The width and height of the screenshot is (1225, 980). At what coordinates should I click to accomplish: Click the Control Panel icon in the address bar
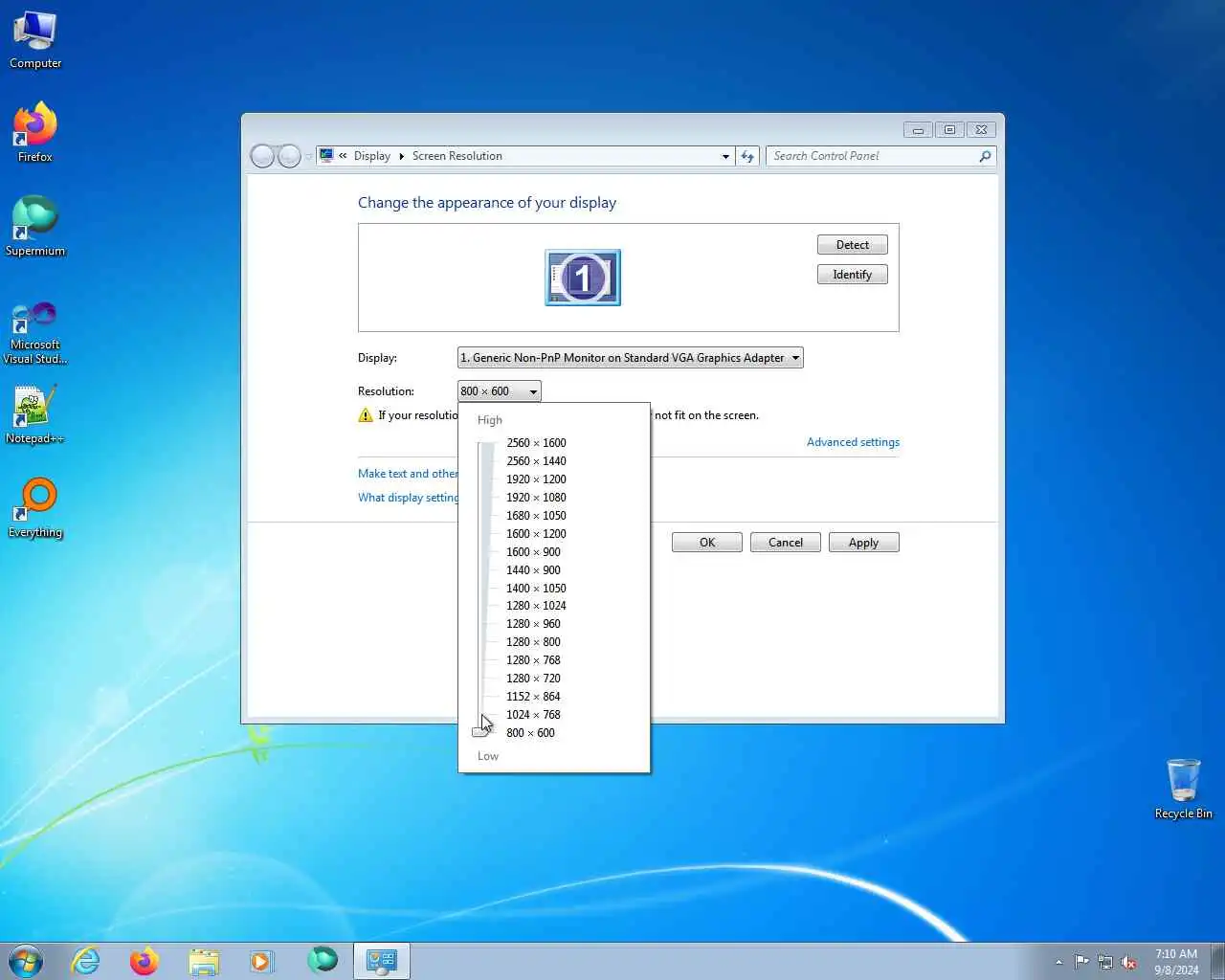tap(326, 155)
